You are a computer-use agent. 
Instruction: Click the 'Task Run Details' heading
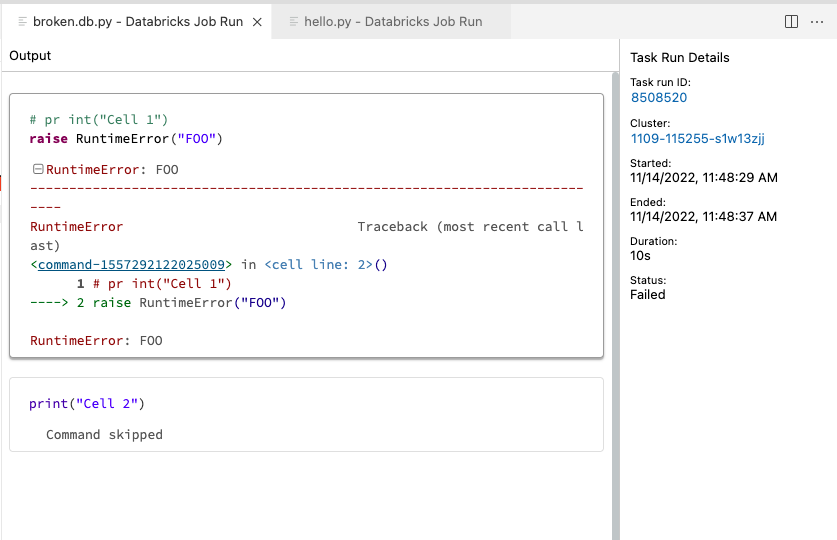click(x=680, y=58)
